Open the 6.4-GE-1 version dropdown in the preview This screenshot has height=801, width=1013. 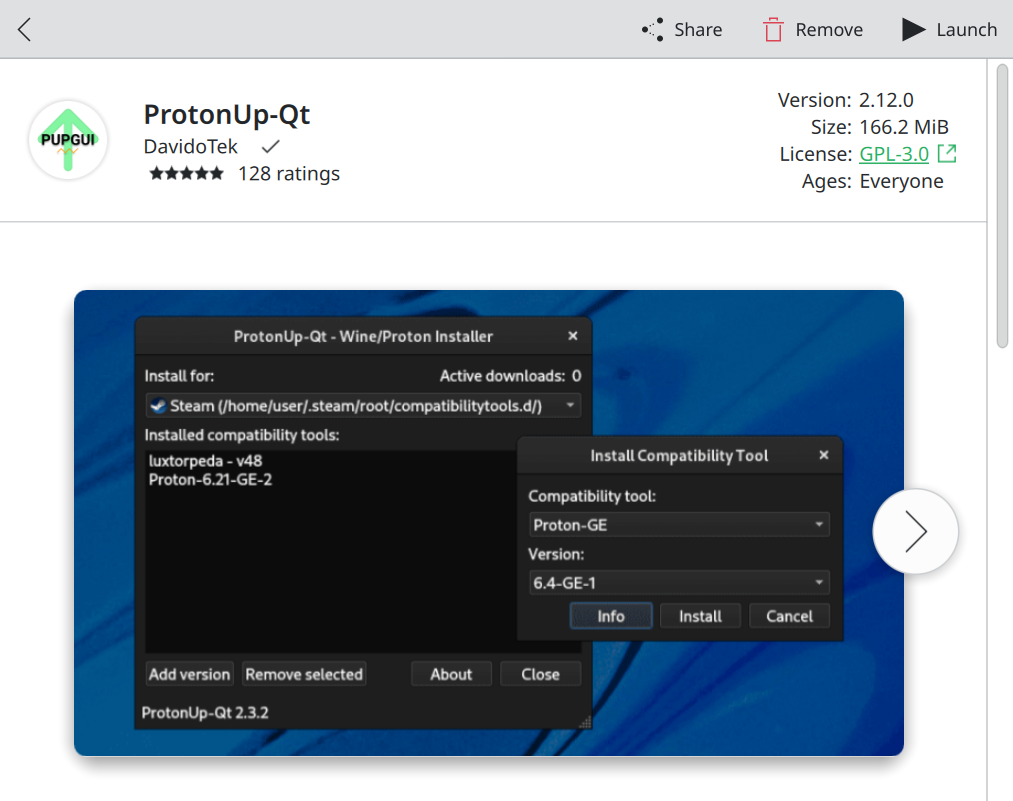tap(678, 582)
